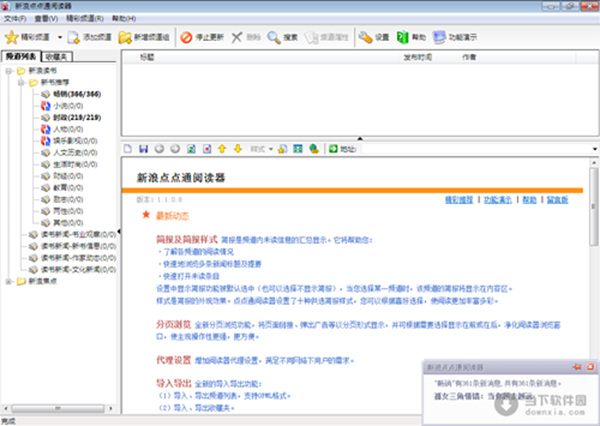Click the globe open-in-browser icon
600x426 pixels.
[x=314, y=149]
